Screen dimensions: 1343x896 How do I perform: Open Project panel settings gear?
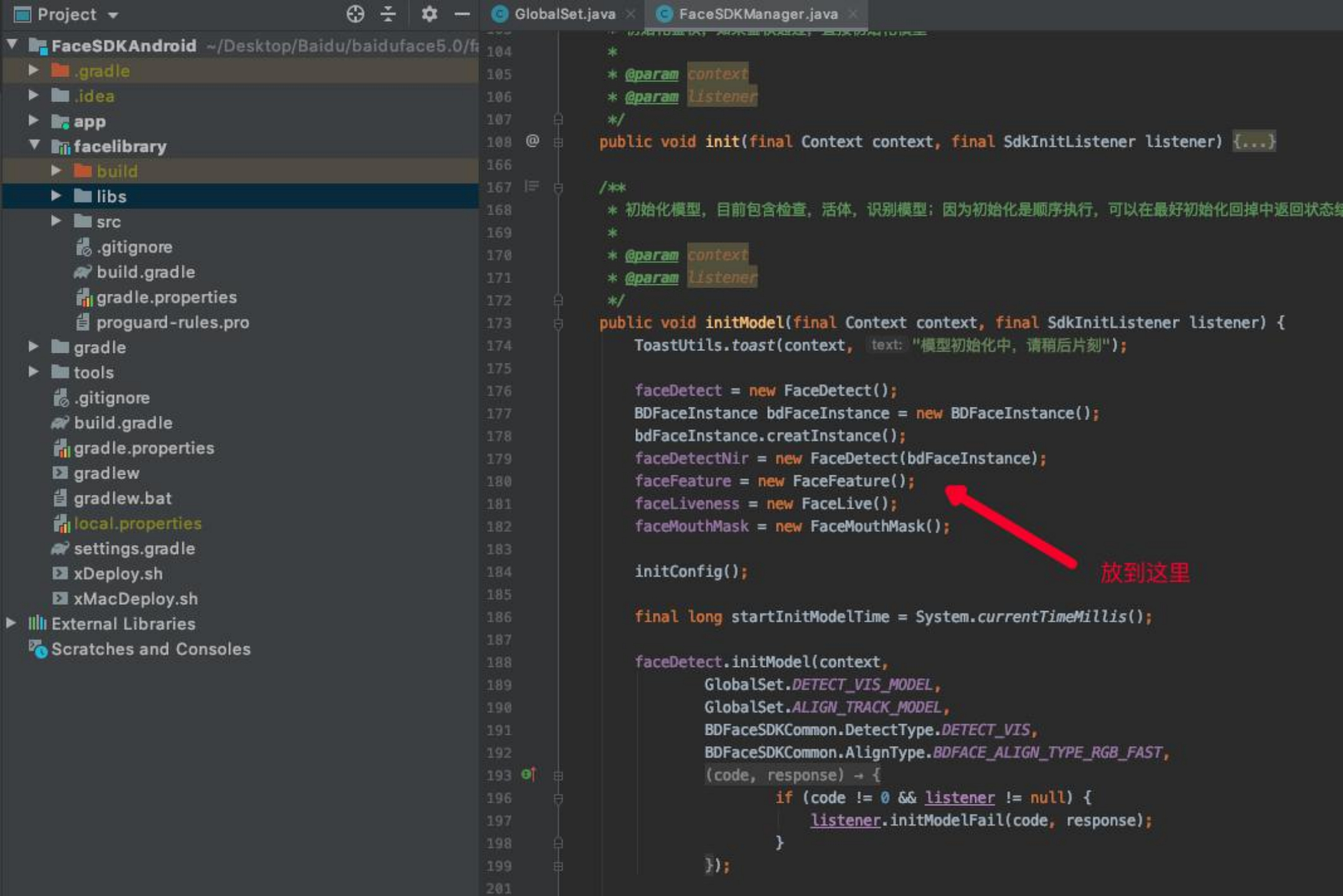click(x=429, y=14)
